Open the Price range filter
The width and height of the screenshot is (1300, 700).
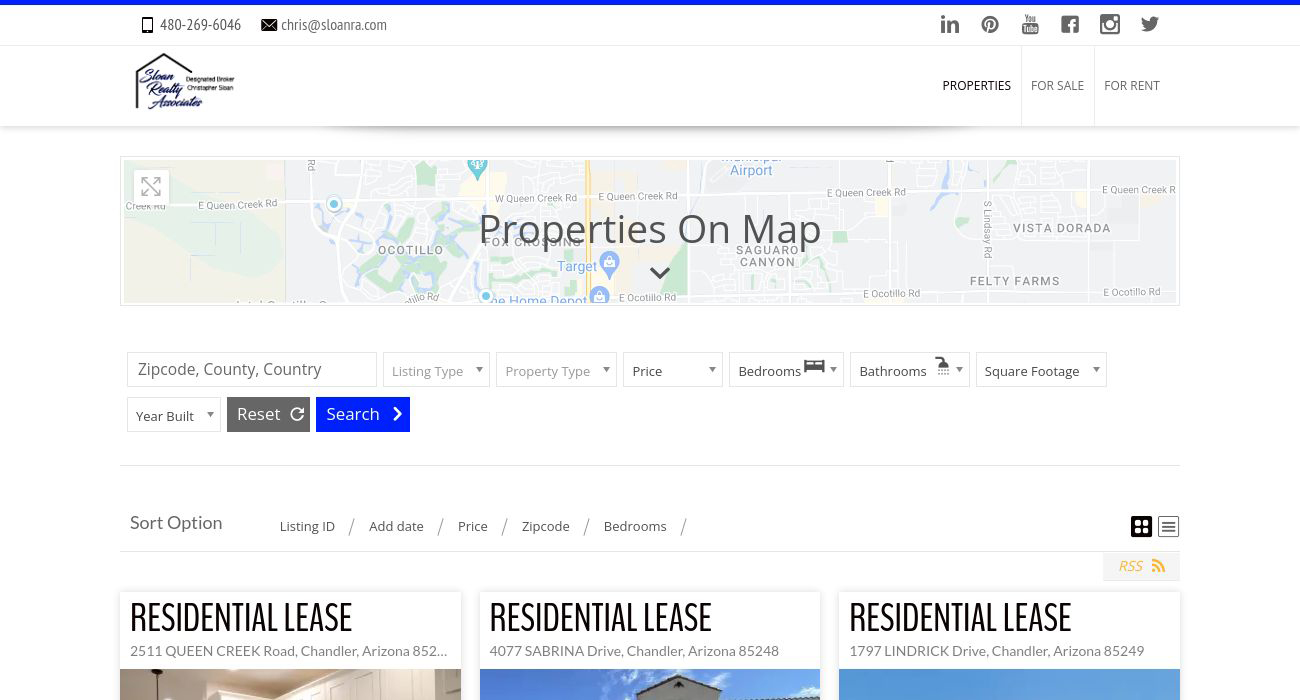pyautogui.click(x=672, y=369)
